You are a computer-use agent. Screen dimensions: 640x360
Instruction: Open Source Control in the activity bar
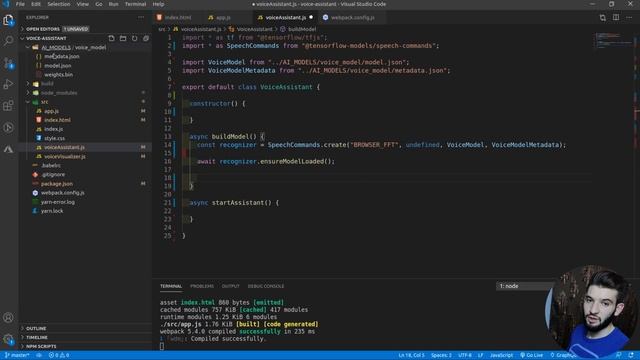[8, 63]
